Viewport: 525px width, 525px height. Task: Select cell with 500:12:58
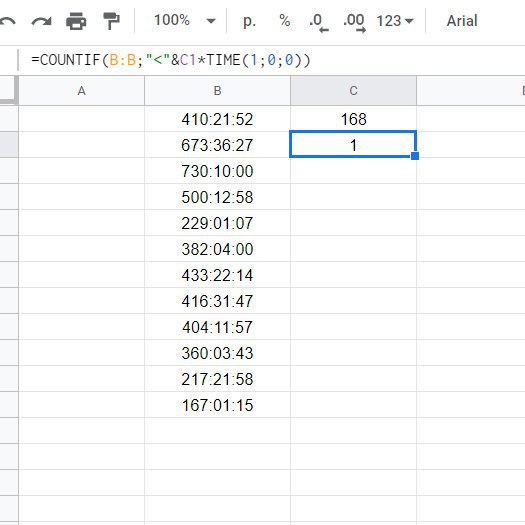[x=217, y=197]
